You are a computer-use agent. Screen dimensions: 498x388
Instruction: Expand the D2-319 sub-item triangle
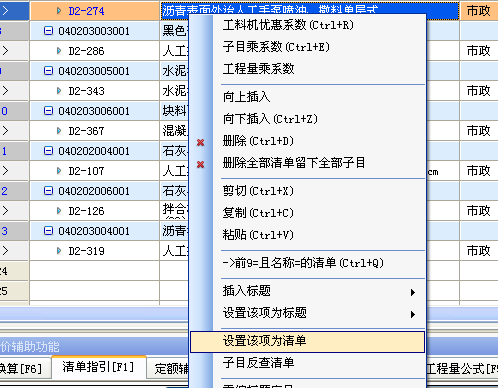click(59, 251)
